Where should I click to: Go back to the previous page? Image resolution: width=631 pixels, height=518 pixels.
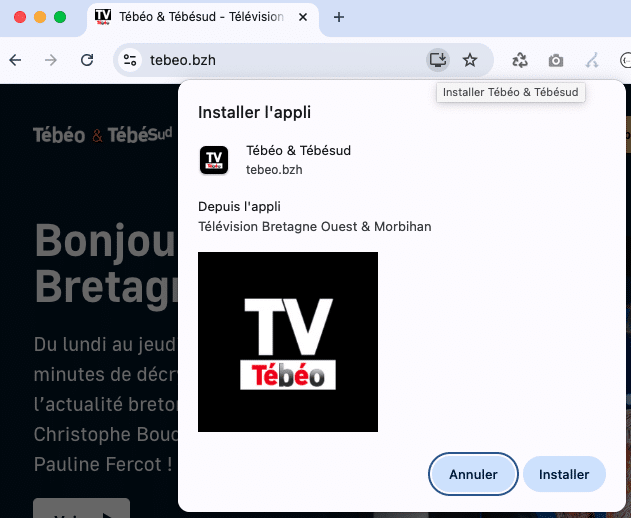15,60
